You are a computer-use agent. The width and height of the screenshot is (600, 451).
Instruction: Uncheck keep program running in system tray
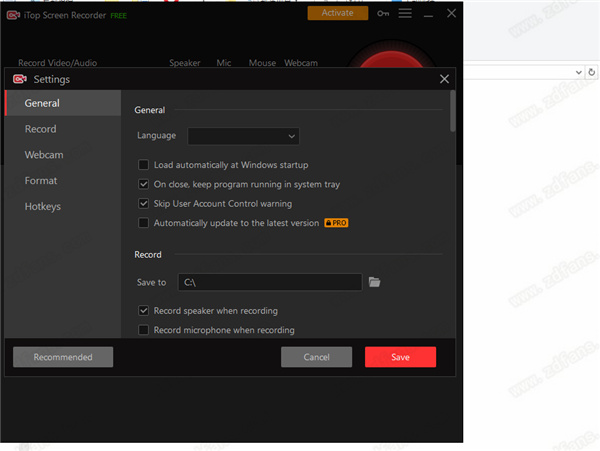point(143,184)
